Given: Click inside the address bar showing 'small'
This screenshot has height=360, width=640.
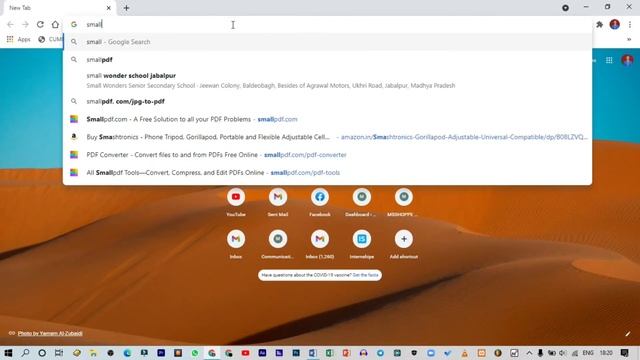Looking at the screenshot, I should [327, 24].
